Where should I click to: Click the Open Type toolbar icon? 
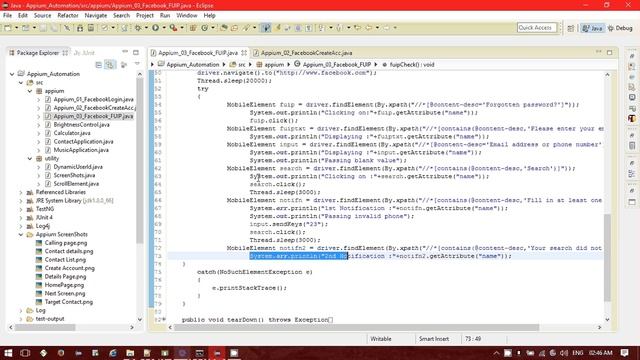tap(224, 28)
